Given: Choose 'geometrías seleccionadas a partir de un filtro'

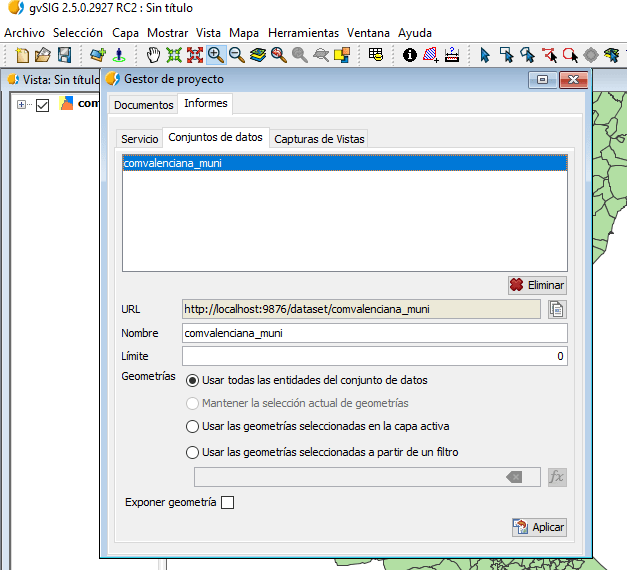Looking at the screenshot, I should [x=192, y=452].
